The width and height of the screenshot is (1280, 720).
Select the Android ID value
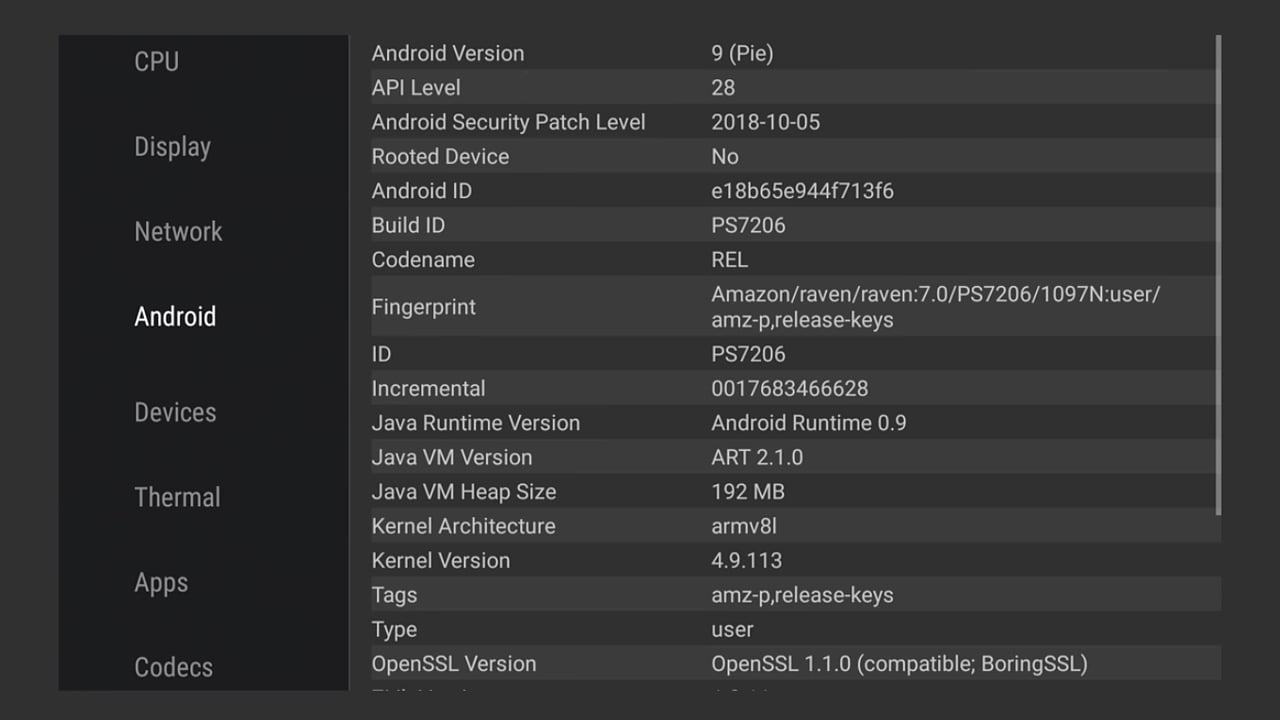pyautogui.click(x=802, y=191)
